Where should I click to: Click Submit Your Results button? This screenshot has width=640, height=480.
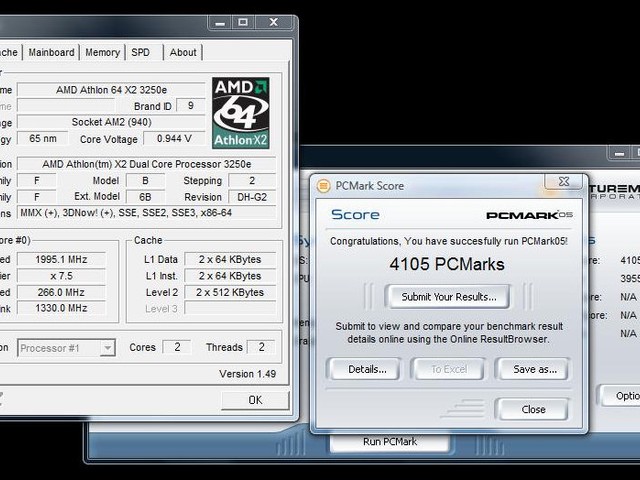pos(448,297)
